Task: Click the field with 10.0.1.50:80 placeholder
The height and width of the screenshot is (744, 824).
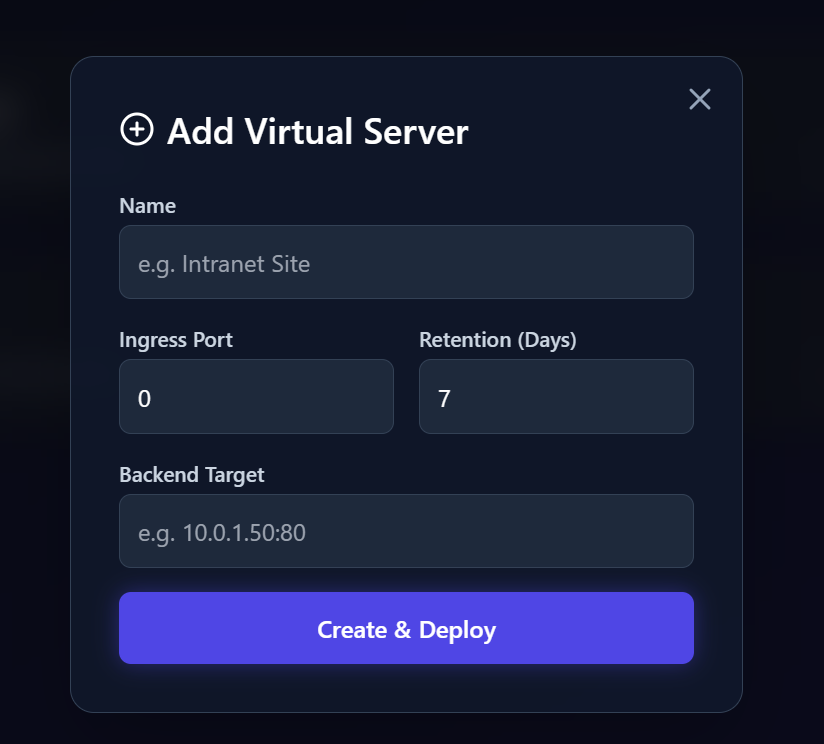Action: click(406, 531)
